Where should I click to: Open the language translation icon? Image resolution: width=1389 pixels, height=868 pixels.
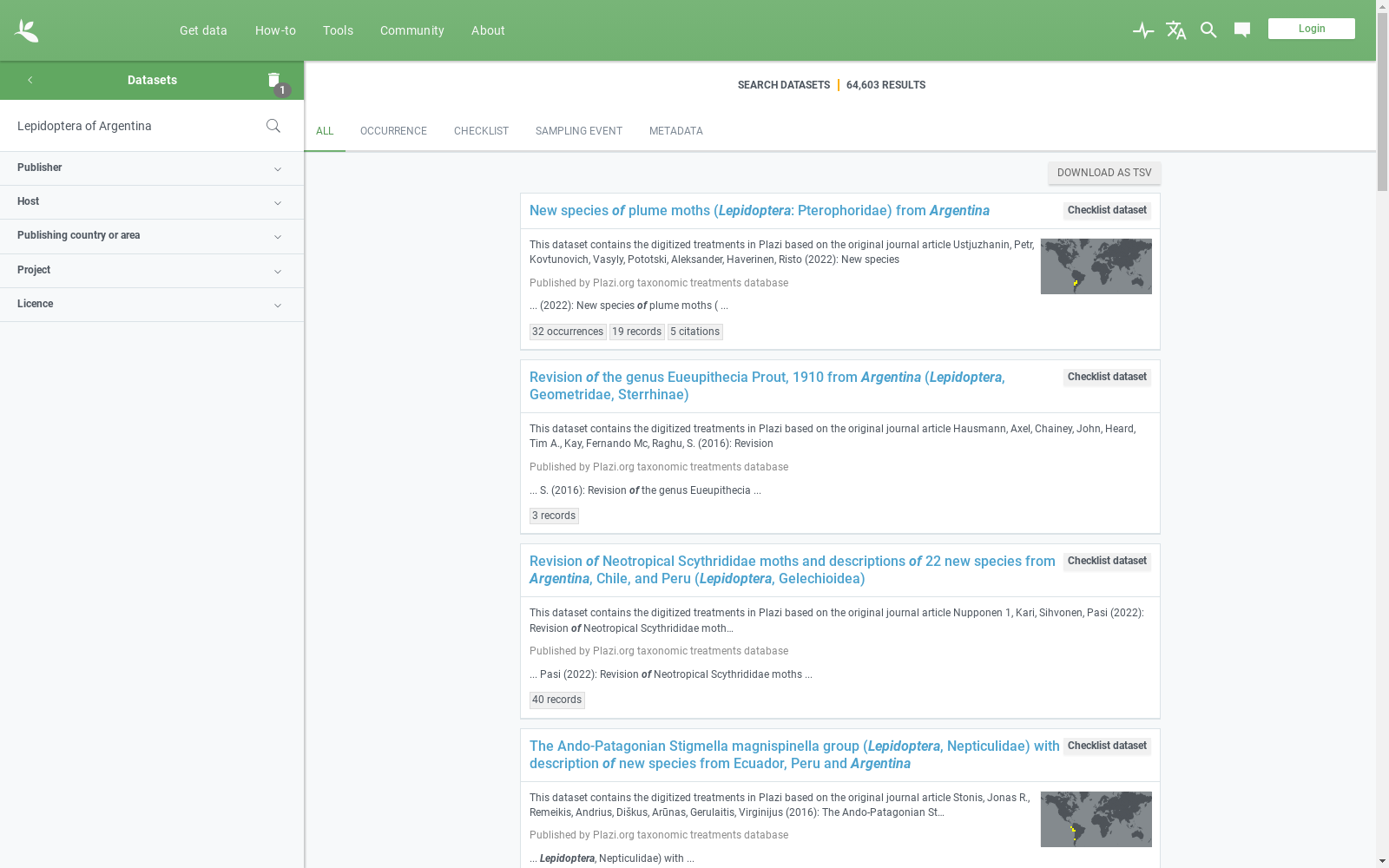click(x=1176, y=30)
